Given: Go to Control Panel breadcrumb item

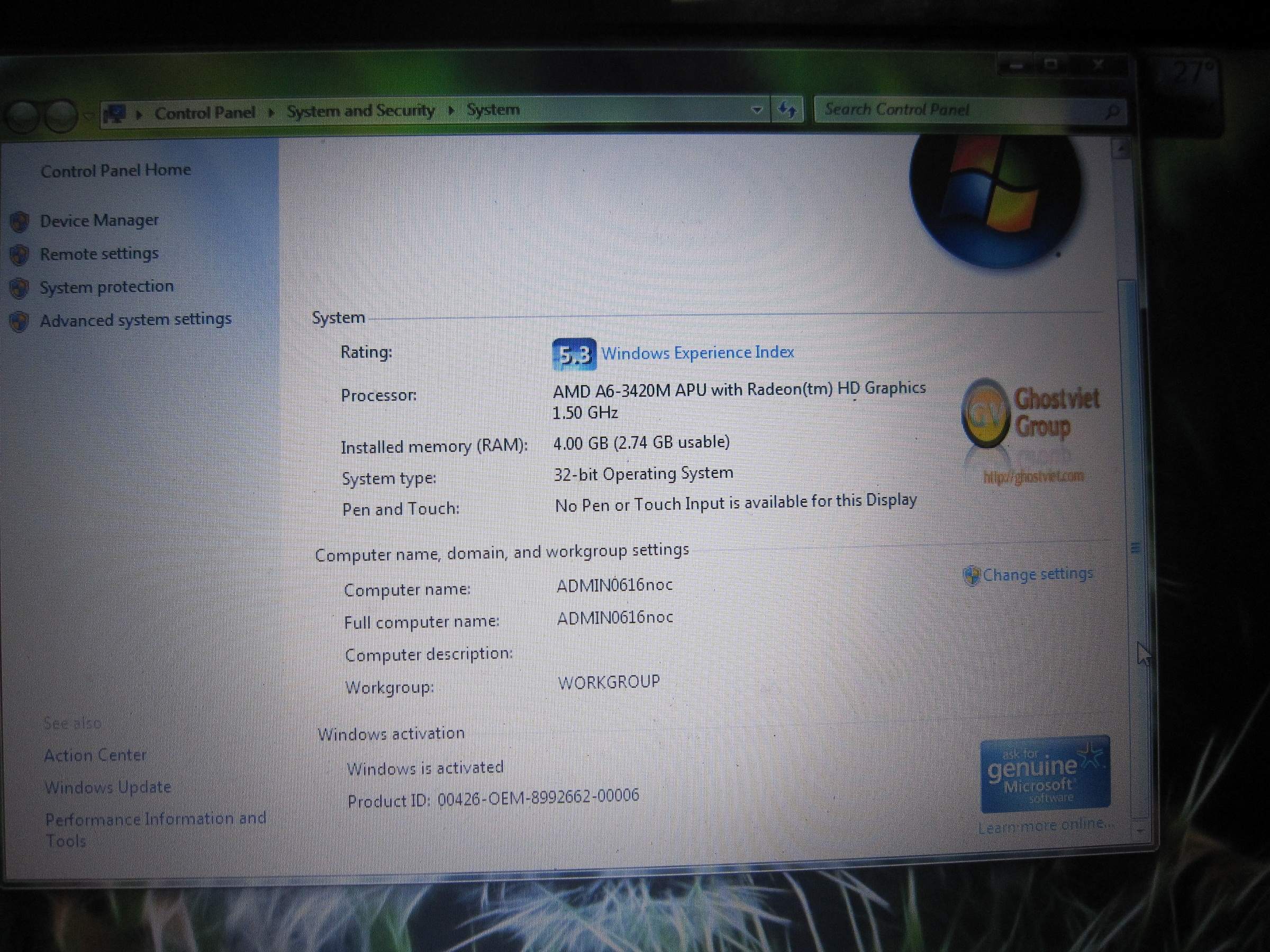Looking at the screenshot, I should click(x=204, y=113).
